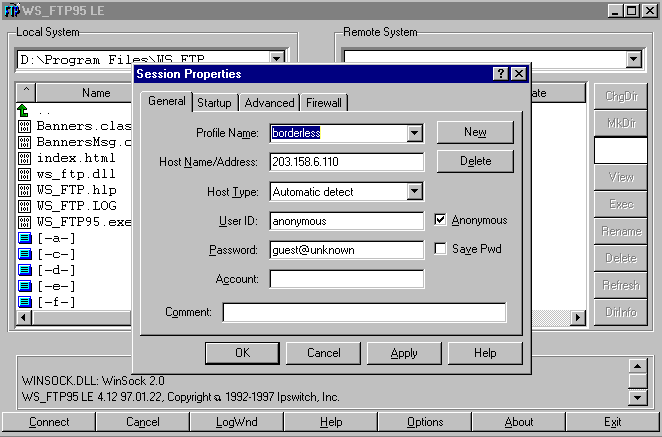The width and height of the screenshot is (662, 437).
Task: Click the local list scroll left arrow
Action: coord(24,317)
